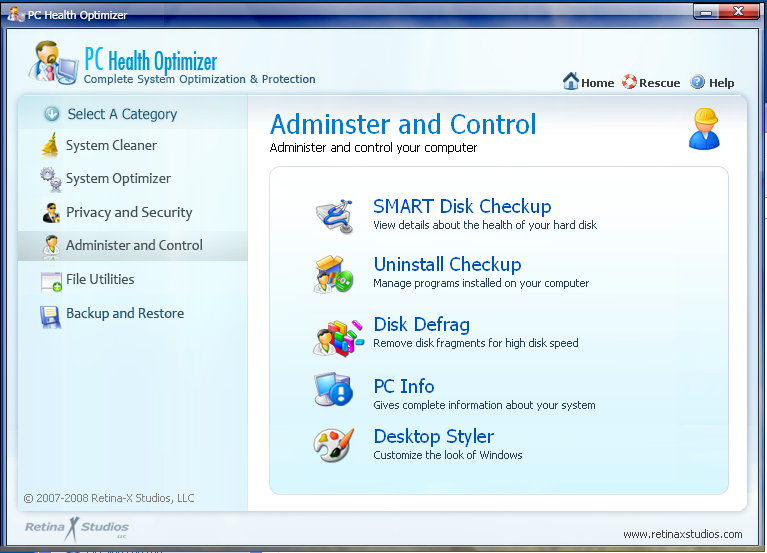The height and width of the screenshot is (553, 767).
Task: Open Uninstall Checkup tool
Action: coord(448,265)
